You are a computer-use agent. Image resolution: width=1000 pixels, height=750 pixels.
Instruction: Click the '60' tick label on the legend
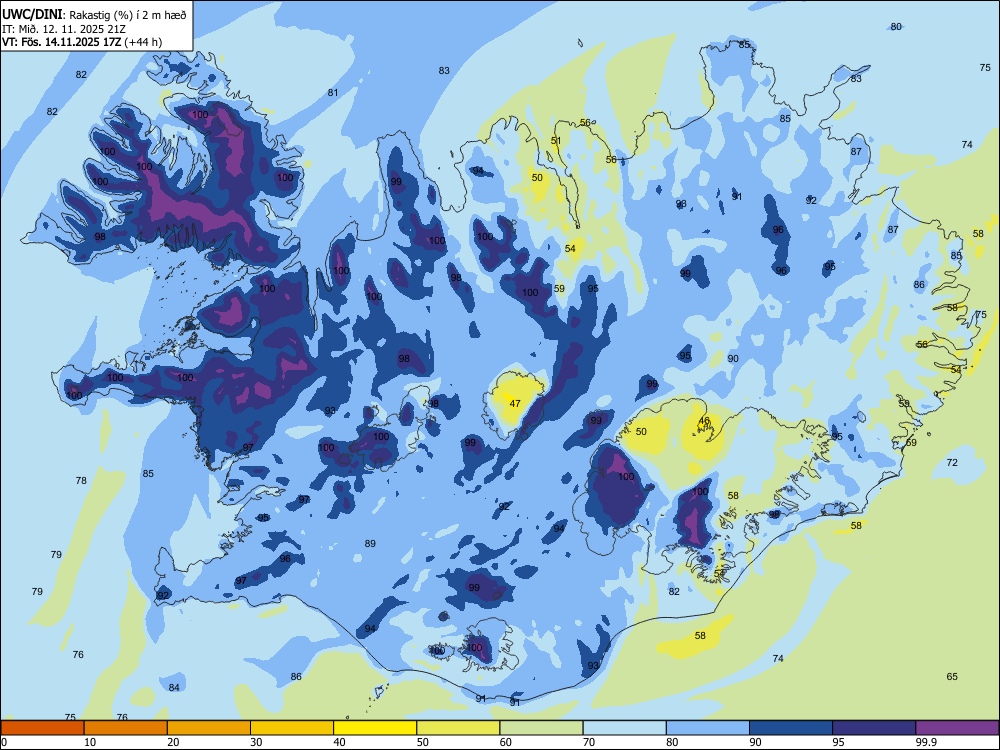click(506, 742)
